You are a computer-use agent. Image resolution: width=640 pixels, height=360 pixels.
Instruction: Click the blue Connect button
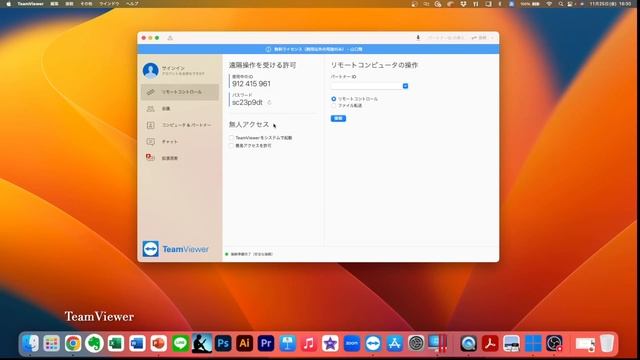[338, 118]
